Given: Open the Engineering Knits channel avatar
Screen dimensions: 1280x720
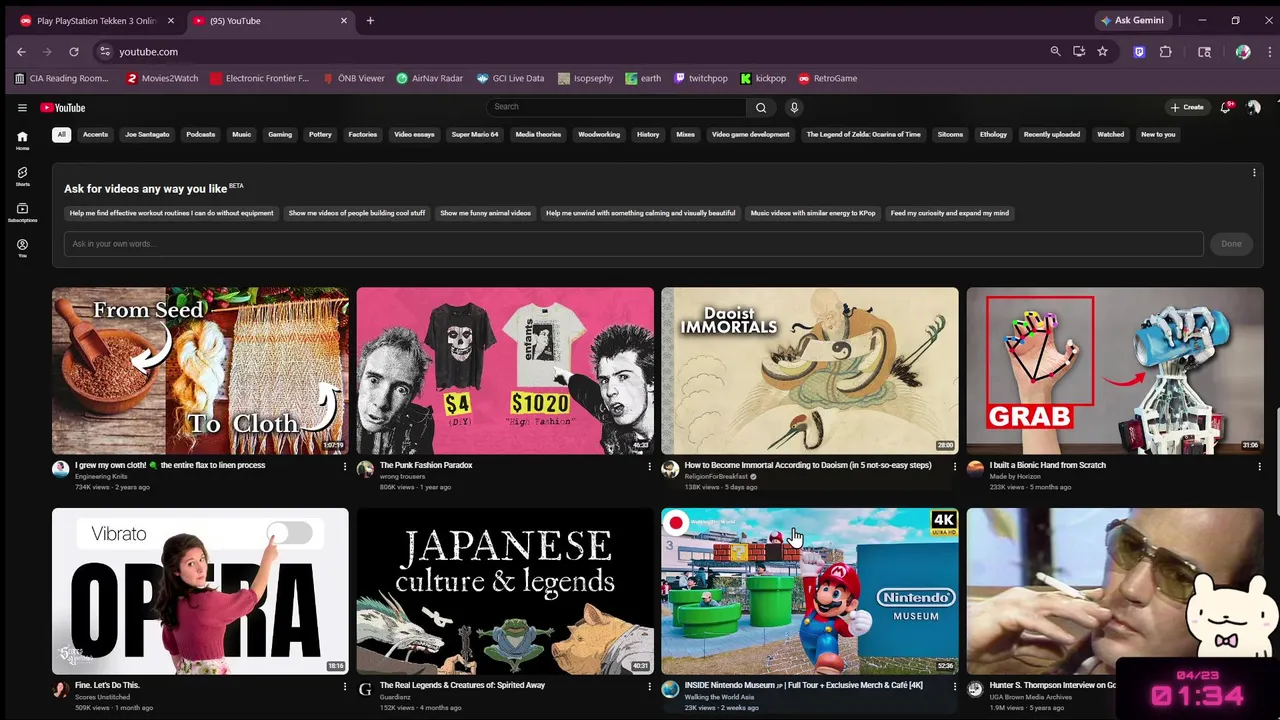Looking at the screenshot, I should pyautogui.click(x=60, y=469).
